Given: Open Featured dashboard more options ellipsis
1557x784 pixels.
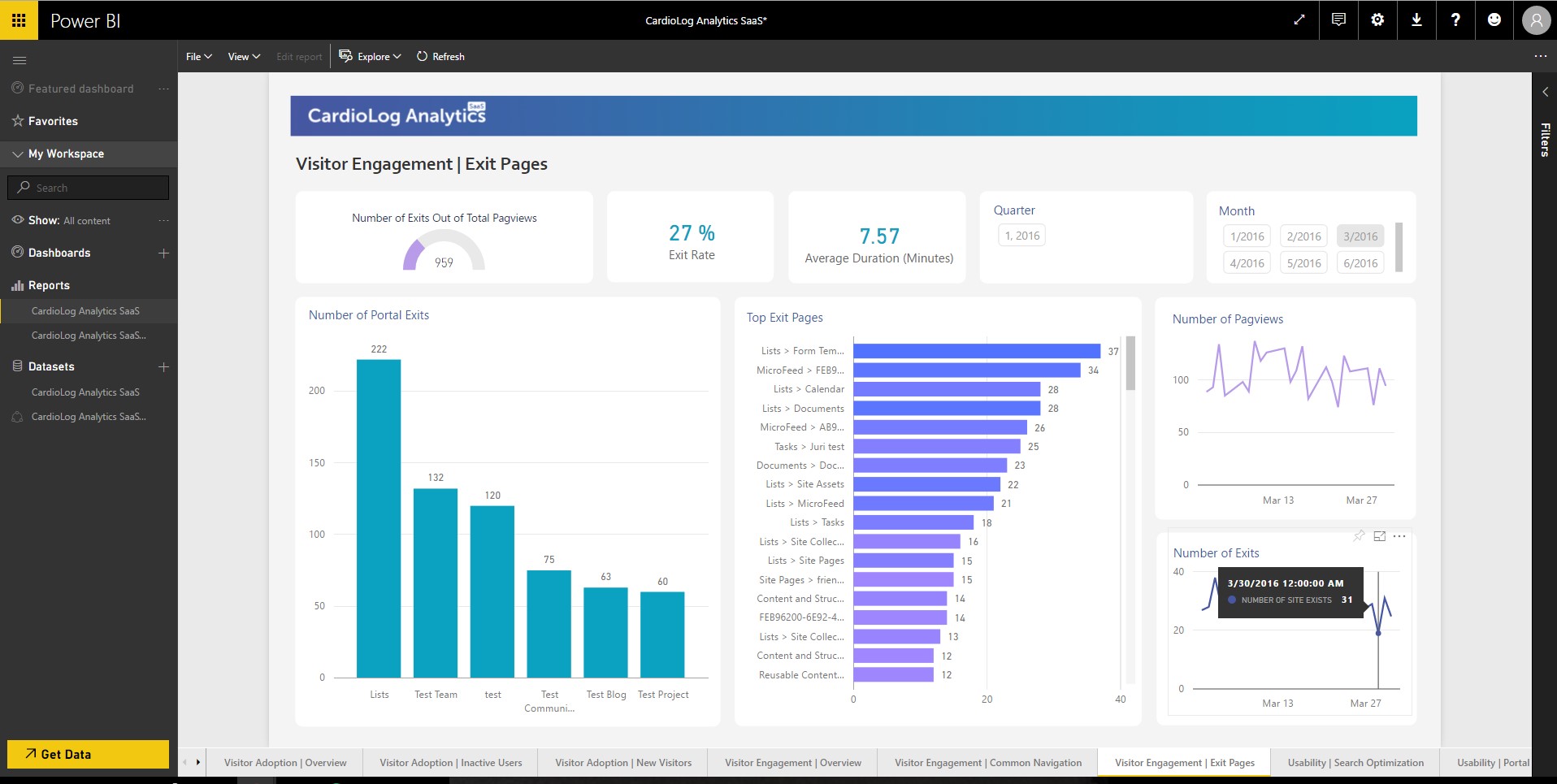Looking at the screenshot, I should coord(163,89).
